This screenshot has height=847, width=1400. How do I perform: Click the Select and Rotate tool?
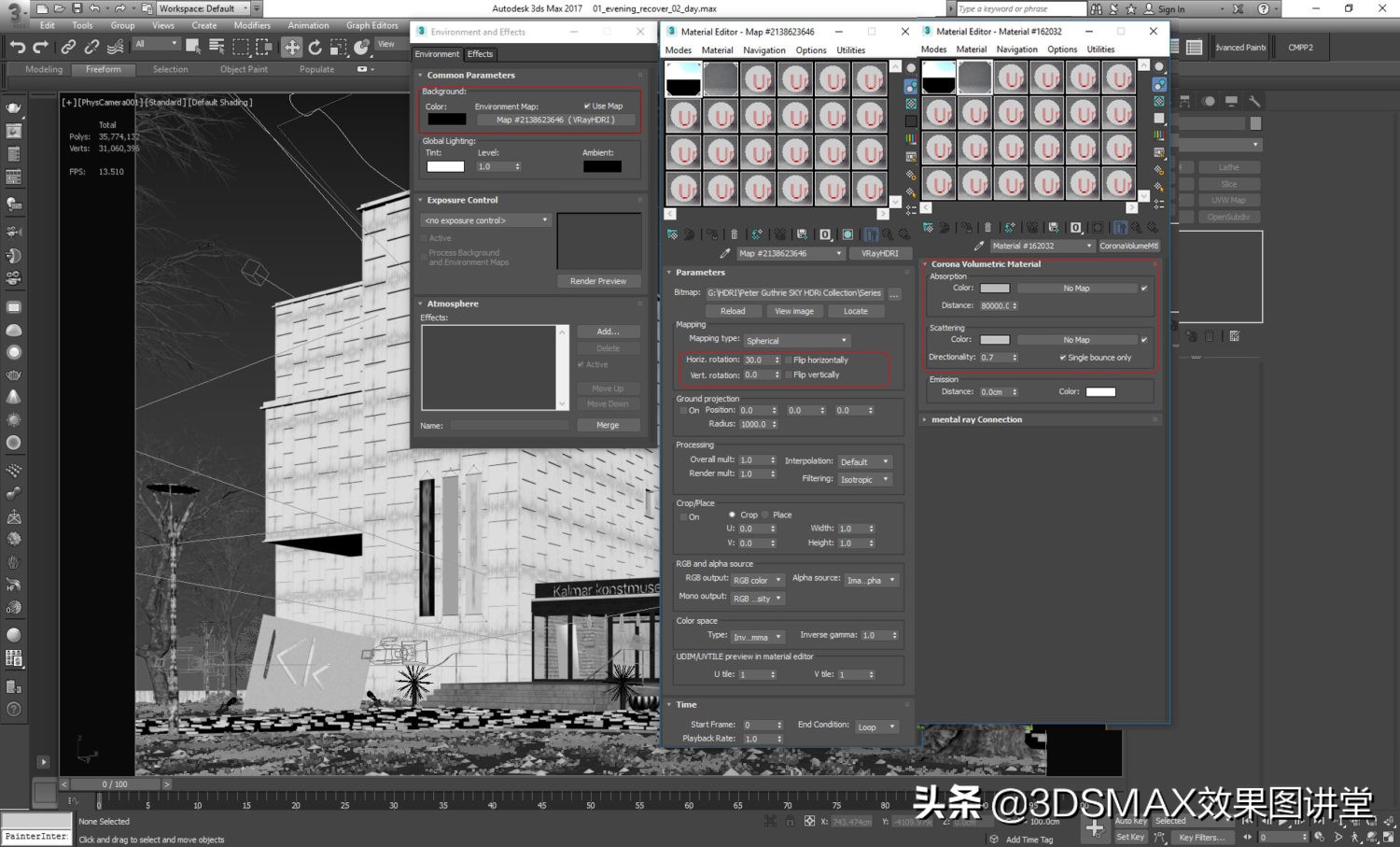[x=315, y=47]
